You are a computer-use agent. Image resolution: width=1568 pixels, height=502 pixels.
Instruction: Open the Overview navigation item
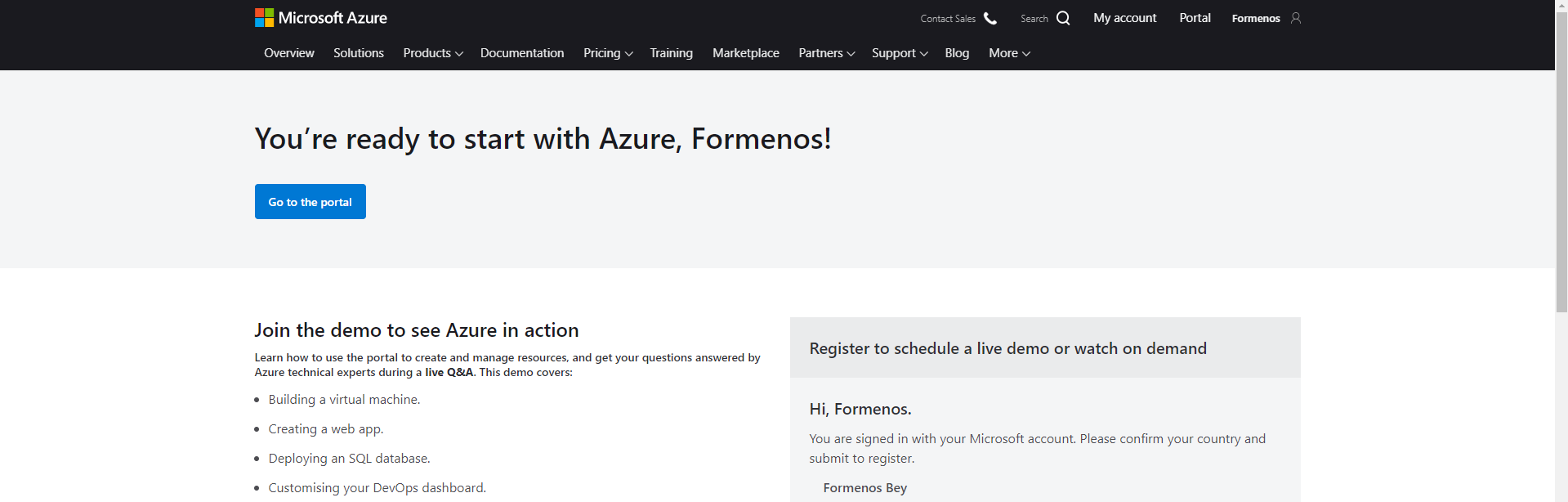(289, 53)
